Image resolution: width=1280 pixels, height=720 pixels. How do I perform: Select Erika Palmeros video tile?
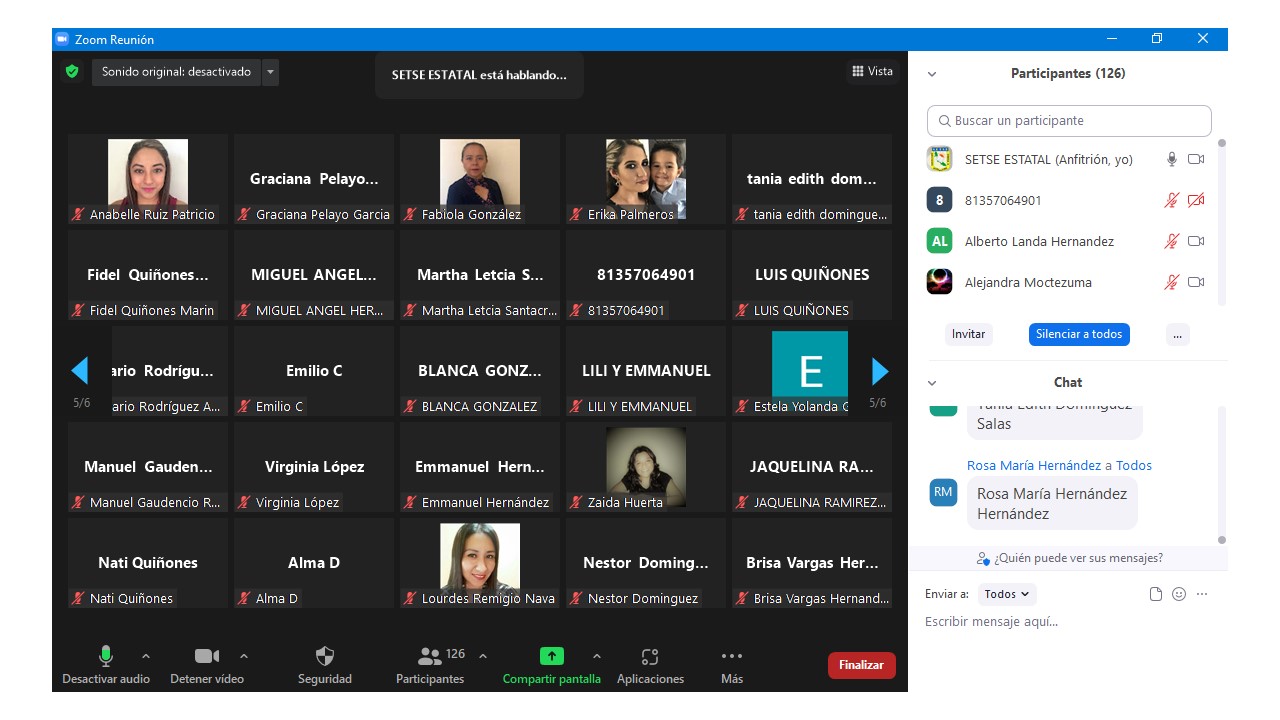[x=646, y=179]
